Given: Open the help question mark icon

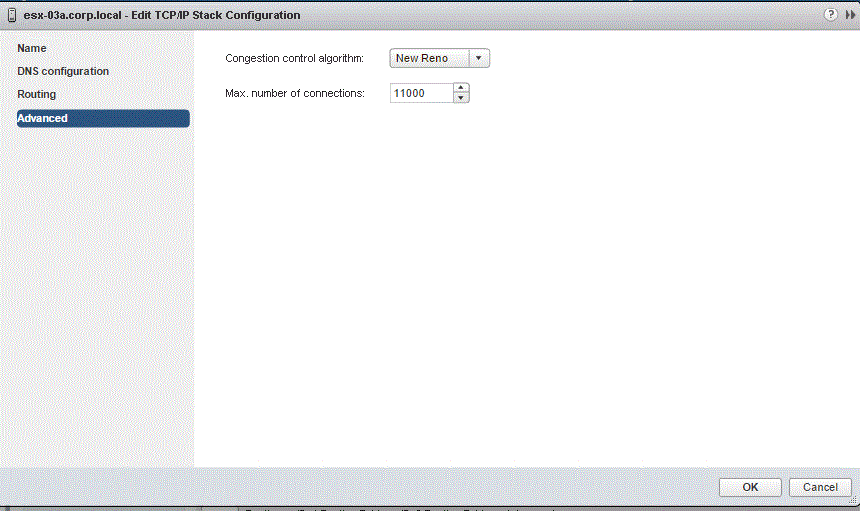Looking at the screenshot, I should pyautogui.click(x=830, y=15).
